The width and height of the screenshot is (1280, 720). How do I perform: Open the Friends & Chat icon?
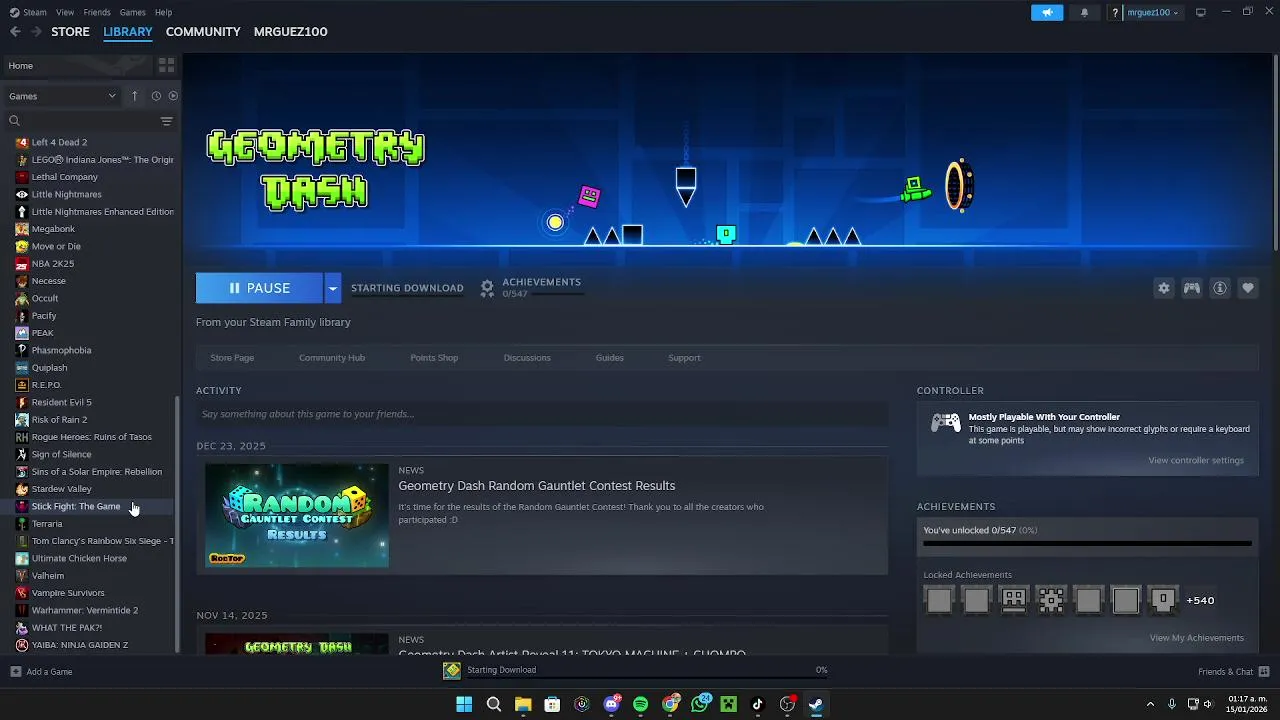click(x=1264, y=671)
